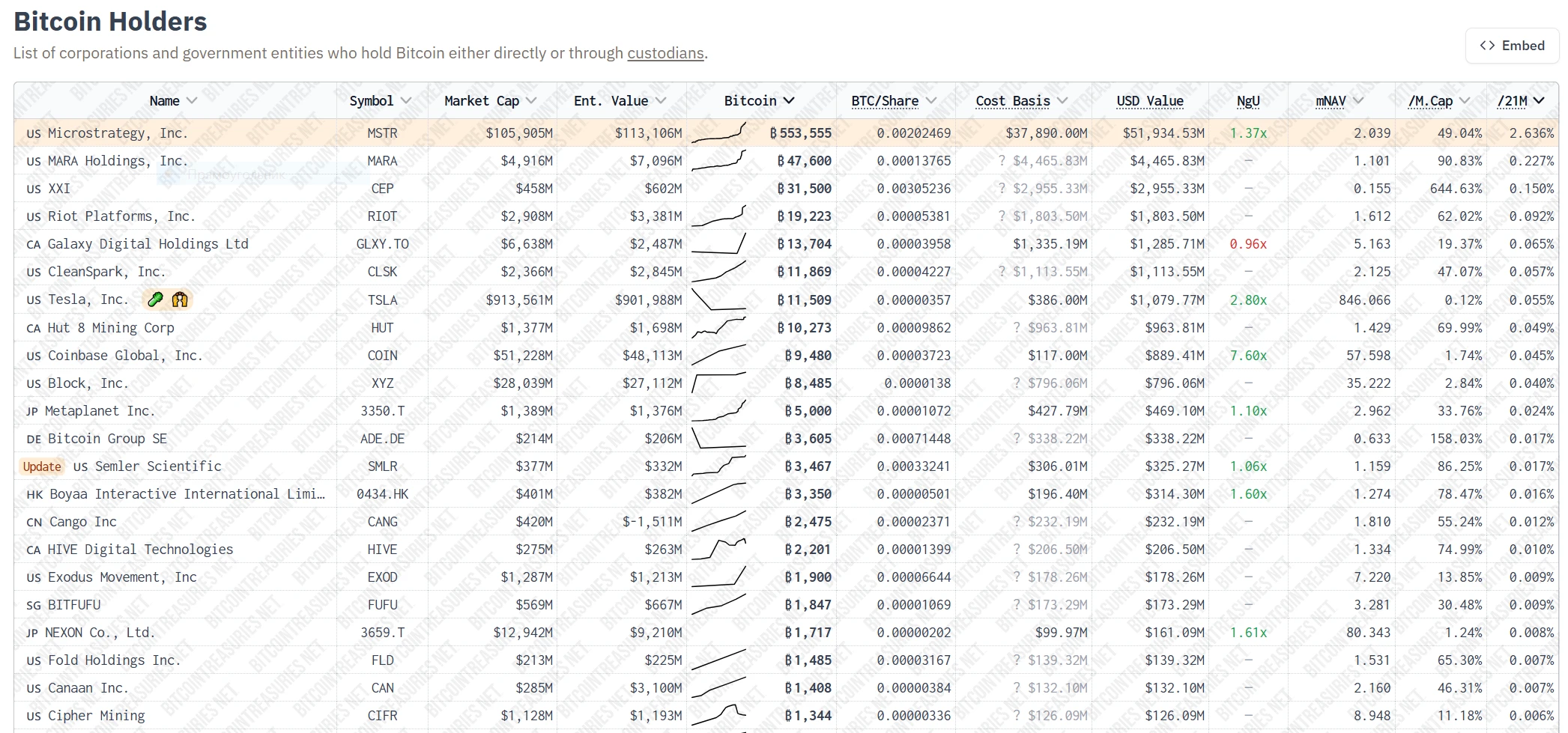Click Microstrategy's bitcoin sparkline chart

pyautogui.click(x=718, y=133)
